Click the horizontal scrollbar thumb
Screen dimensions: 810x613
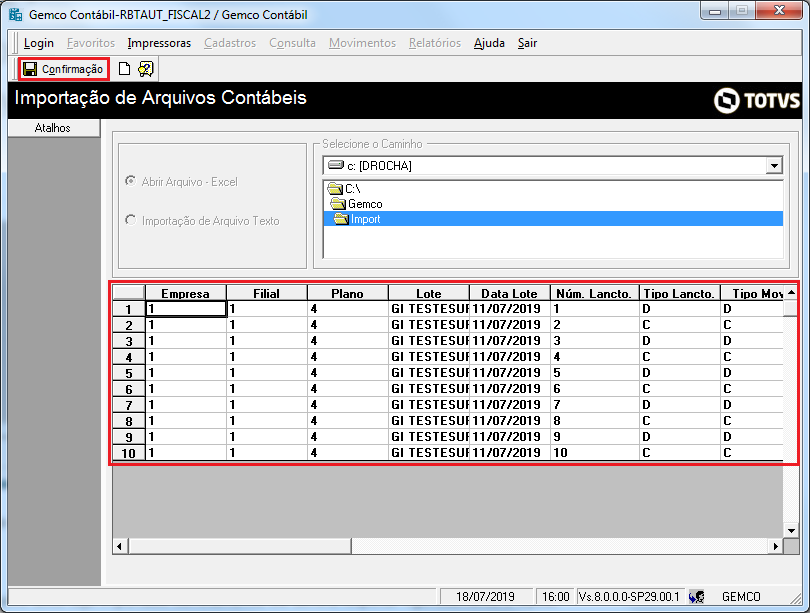pos(240,546)
